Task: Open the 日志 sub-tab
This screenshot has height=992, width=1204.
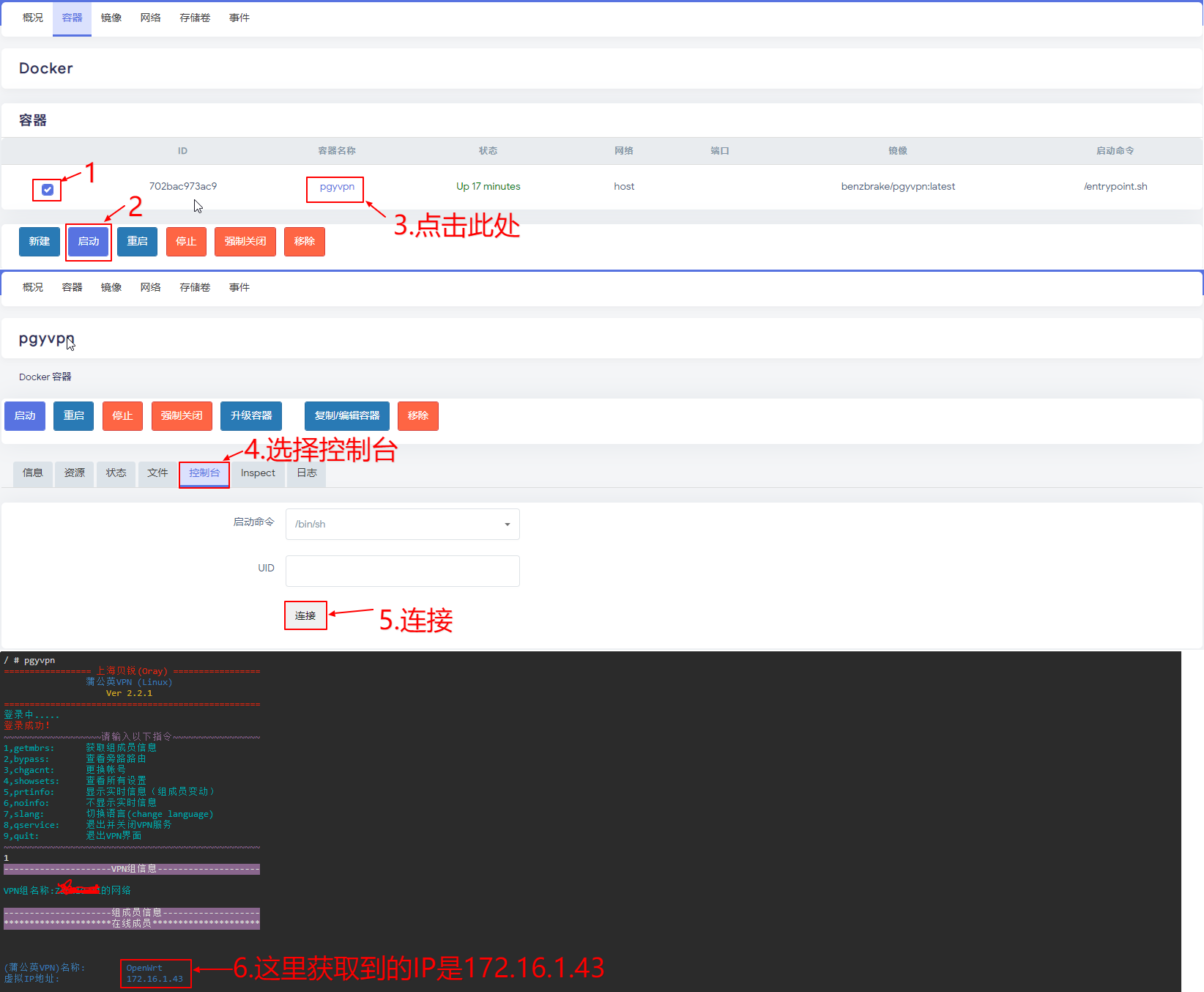Action: (307, 474)
